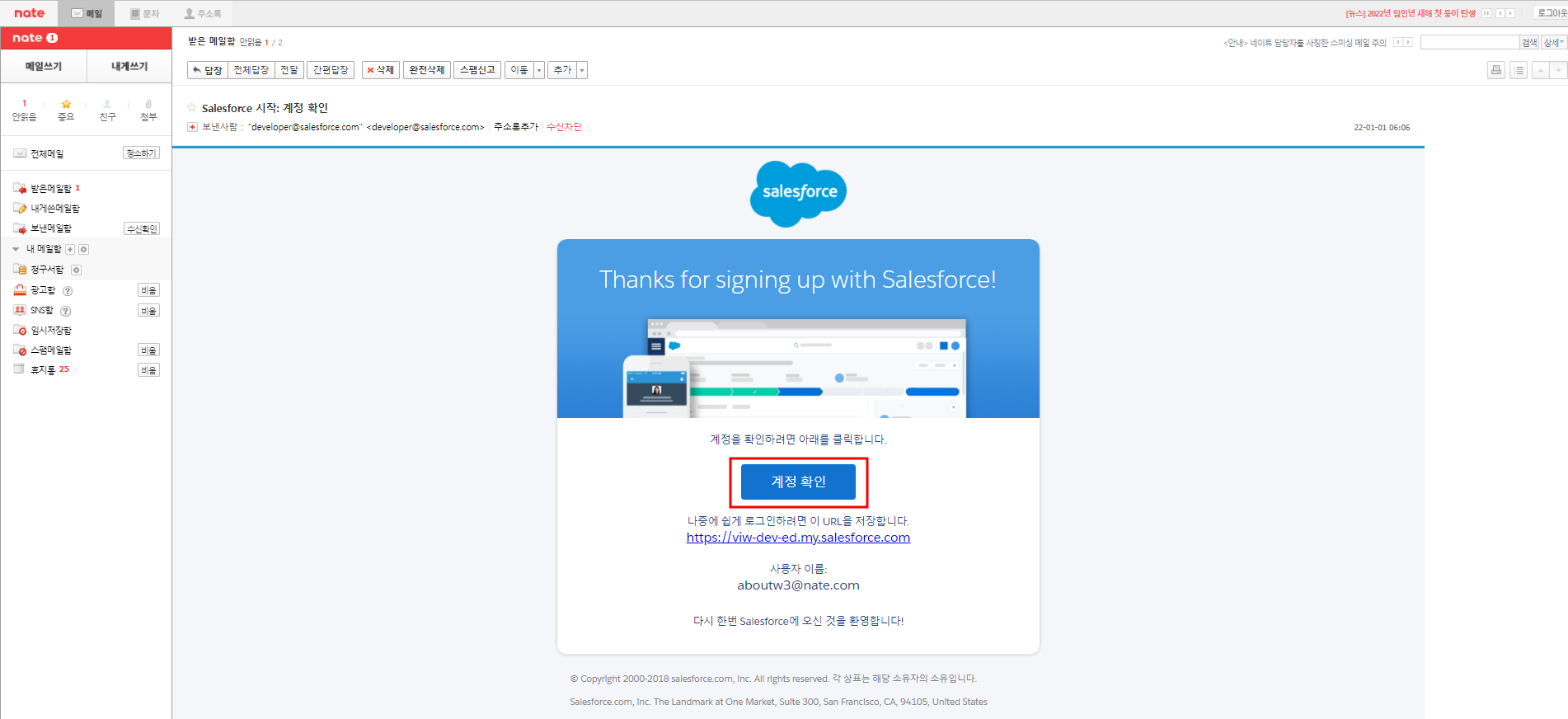
Task: Block sender with 수신차단
Action: click(x=564, y=127)
